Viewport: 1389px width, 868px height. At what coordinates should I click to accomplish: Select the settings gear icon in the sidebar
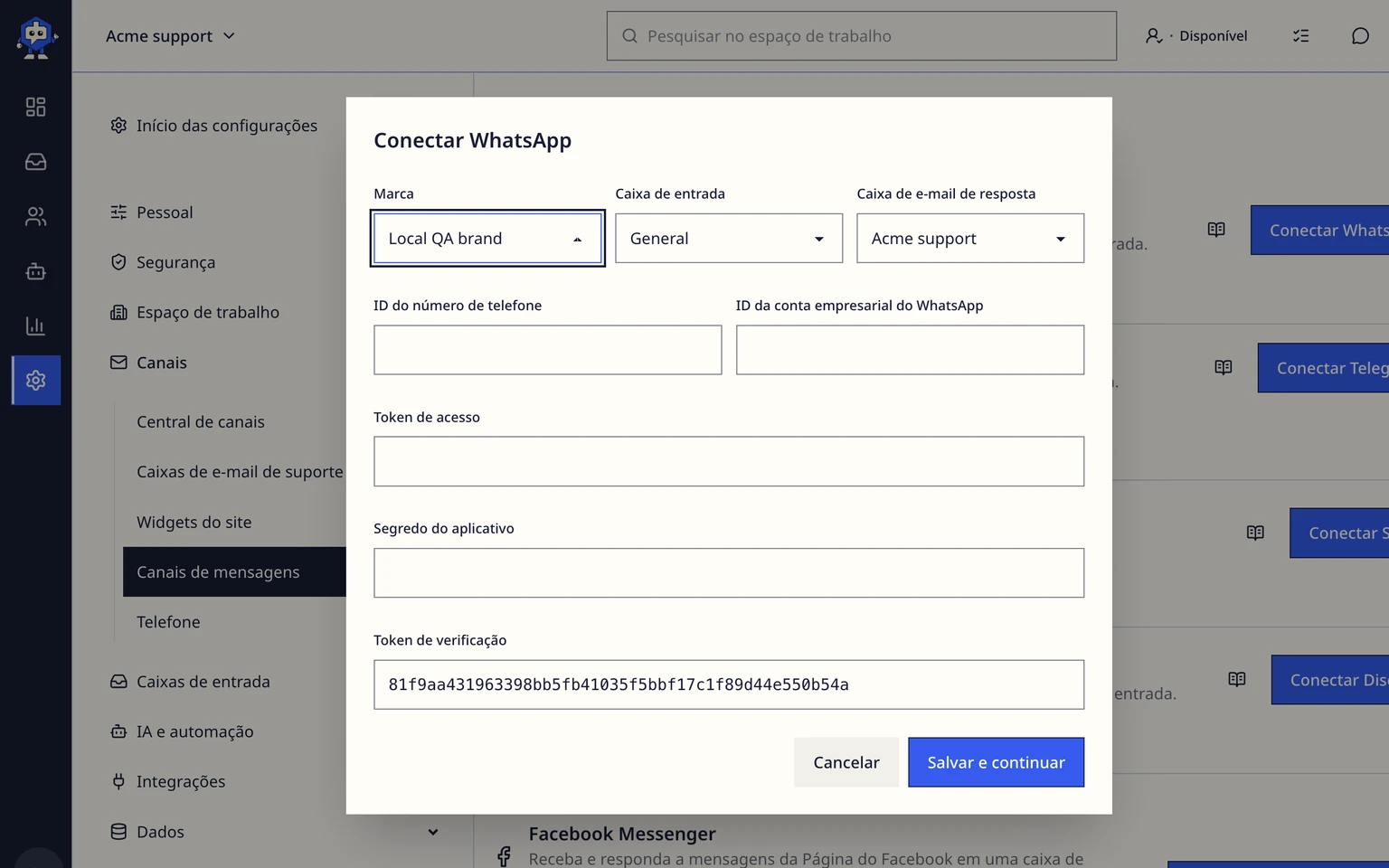(x=36, y=380)
